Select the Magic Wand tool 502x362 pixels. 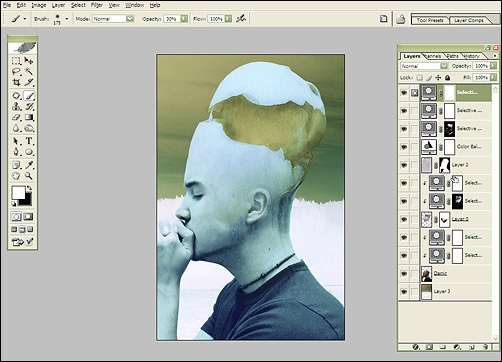coord(29,71)
